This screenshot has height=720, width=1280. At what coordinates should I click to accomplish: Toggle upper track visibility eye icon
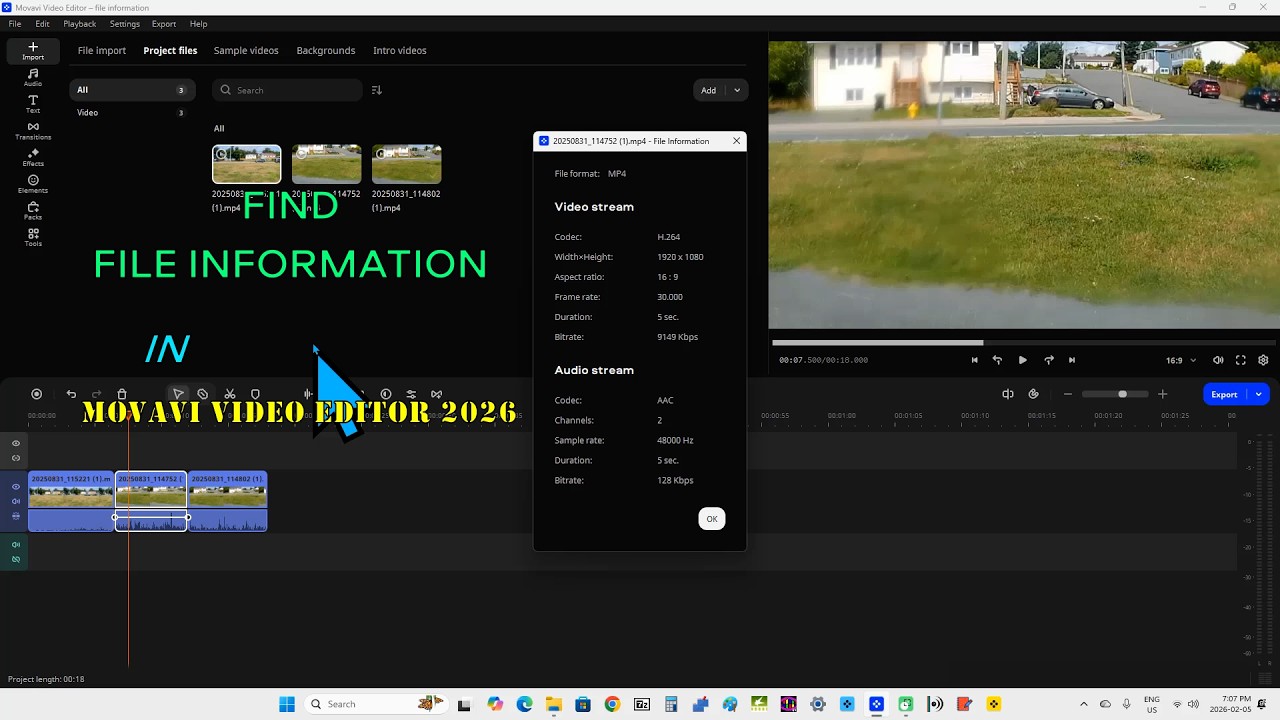16,443
